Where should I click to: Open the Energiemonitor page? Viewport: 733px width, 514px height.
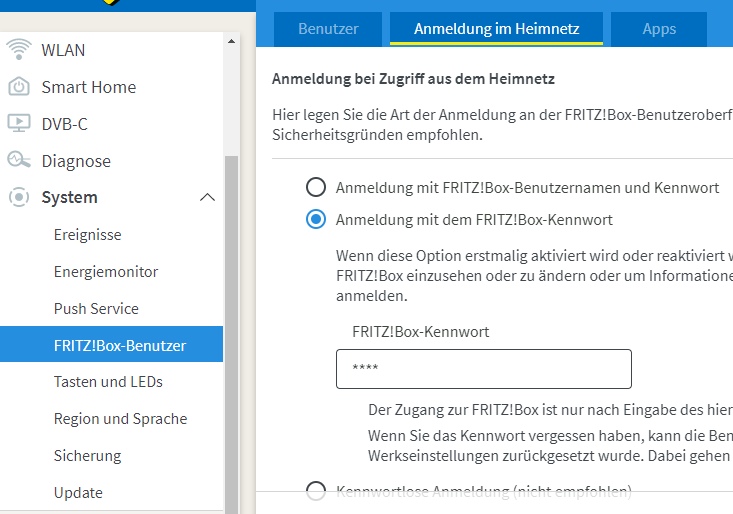[106, 272]
